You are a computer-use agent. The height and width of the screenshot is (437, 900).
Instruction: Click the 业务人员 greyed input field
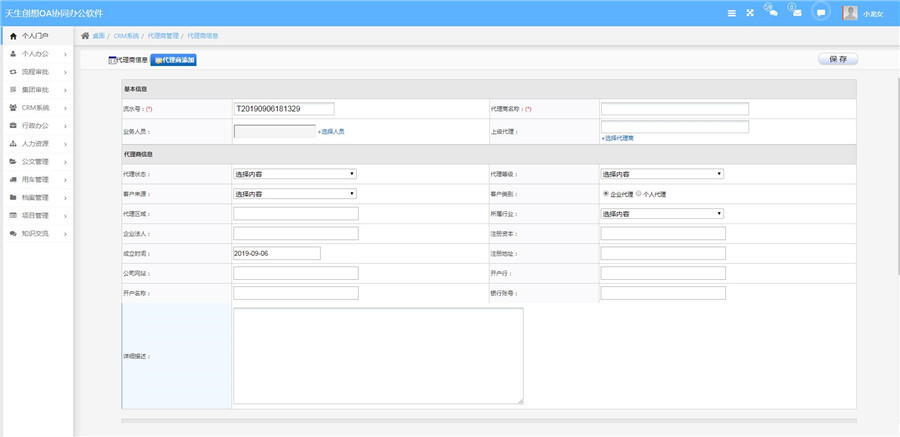[274, 132]
